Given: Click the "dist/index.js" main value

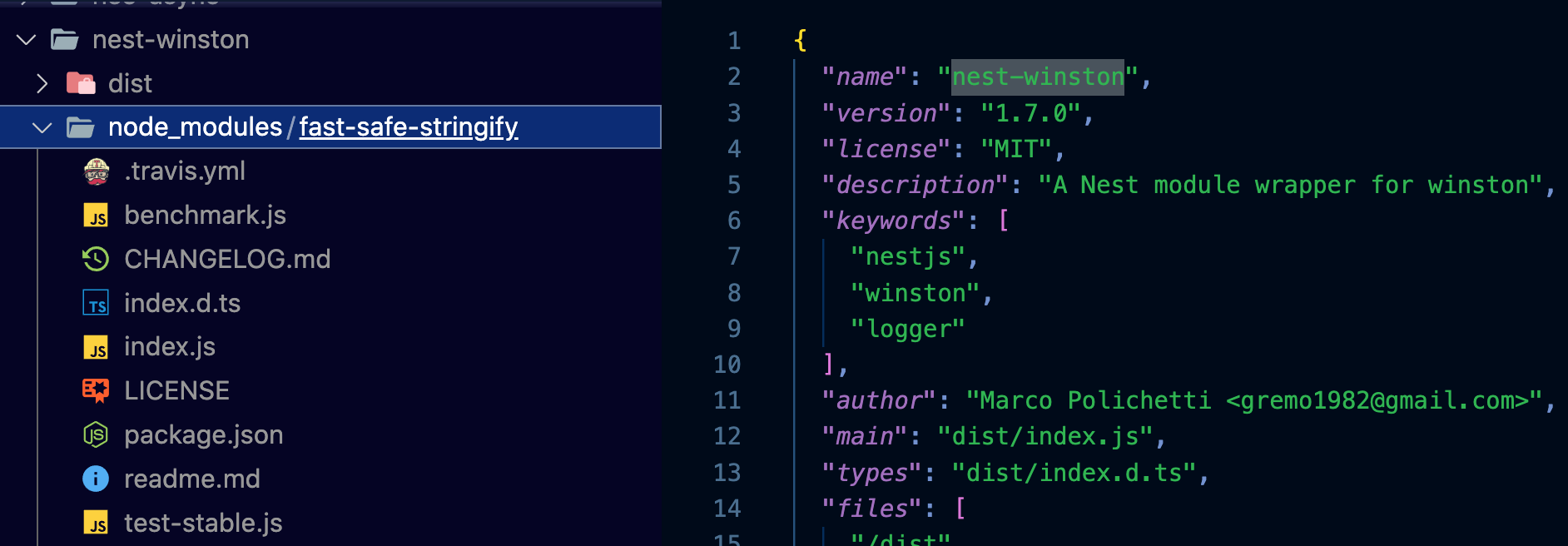Looking at the screenshot, I should pyautogui.click(x=1045, y=436).
